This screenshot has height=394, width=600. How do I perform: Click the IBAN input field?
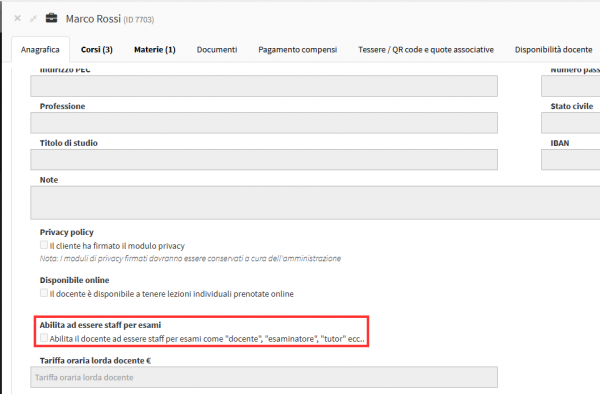pyautogui.click(x=571, y=160)
